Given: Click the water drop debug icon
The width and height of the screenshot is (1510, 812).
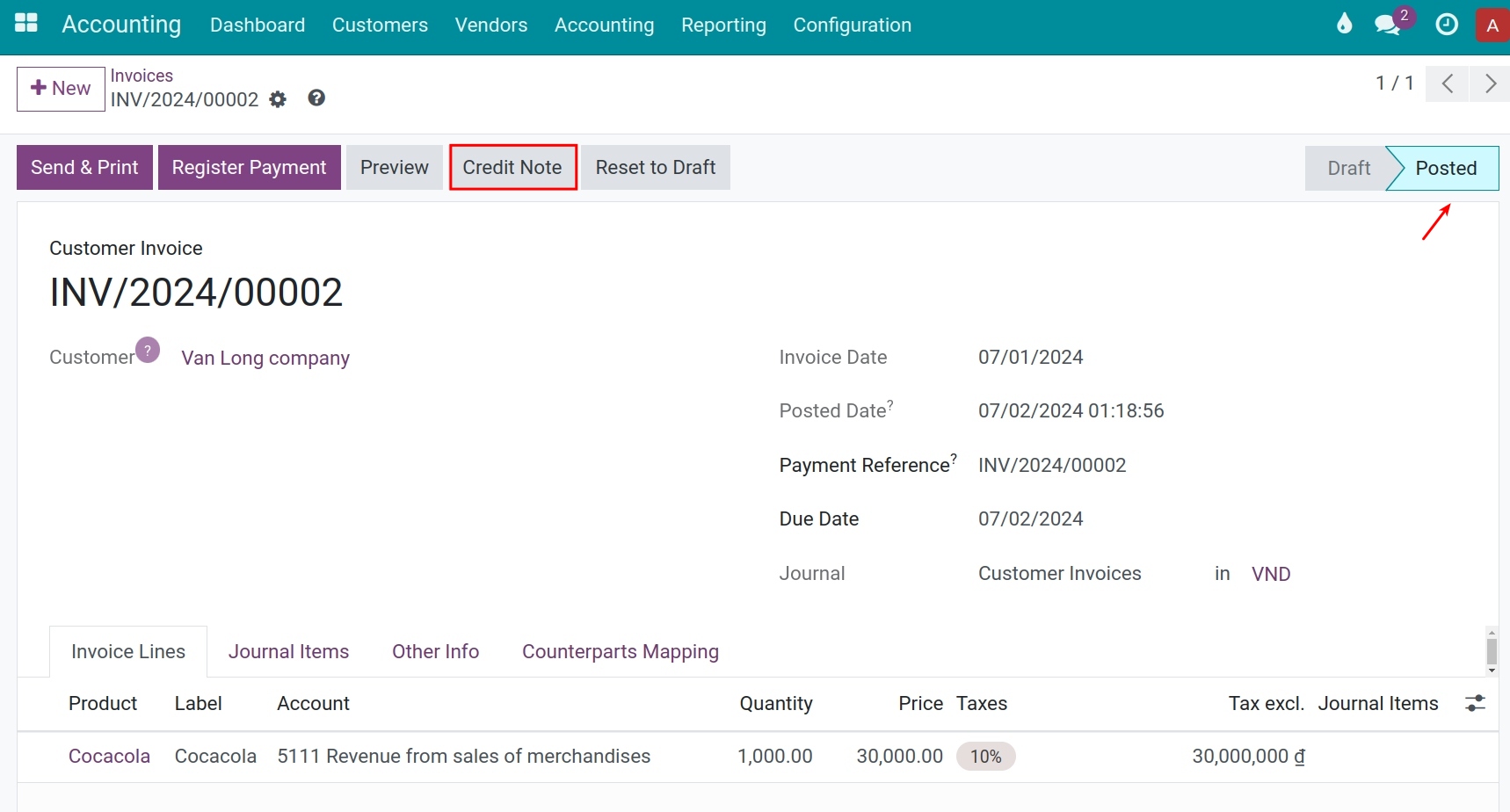Looking at the screenshot, I should coord(1344,24).
